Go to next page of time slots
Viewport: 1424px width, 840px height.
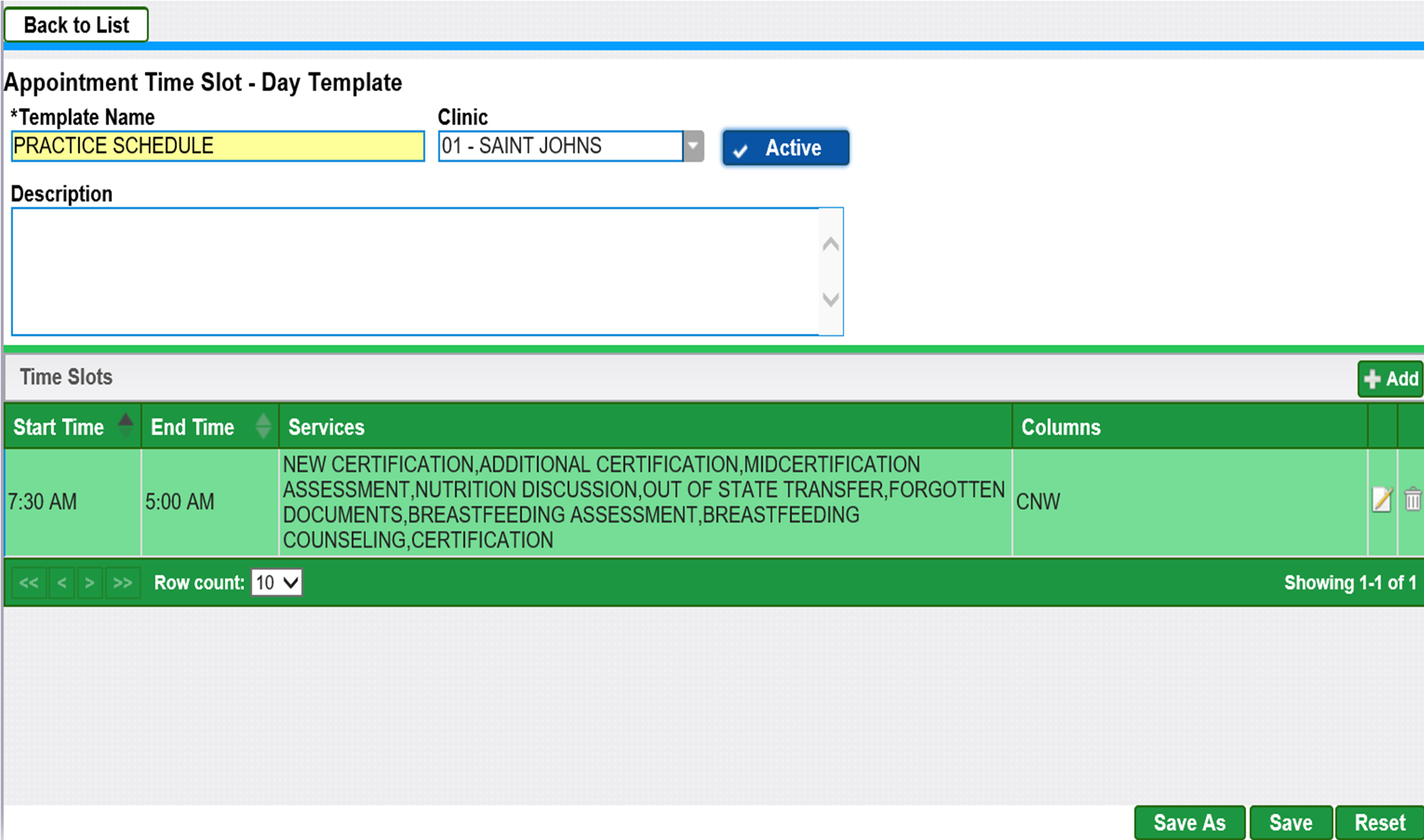pyautogui.click(x=90, y=583)
